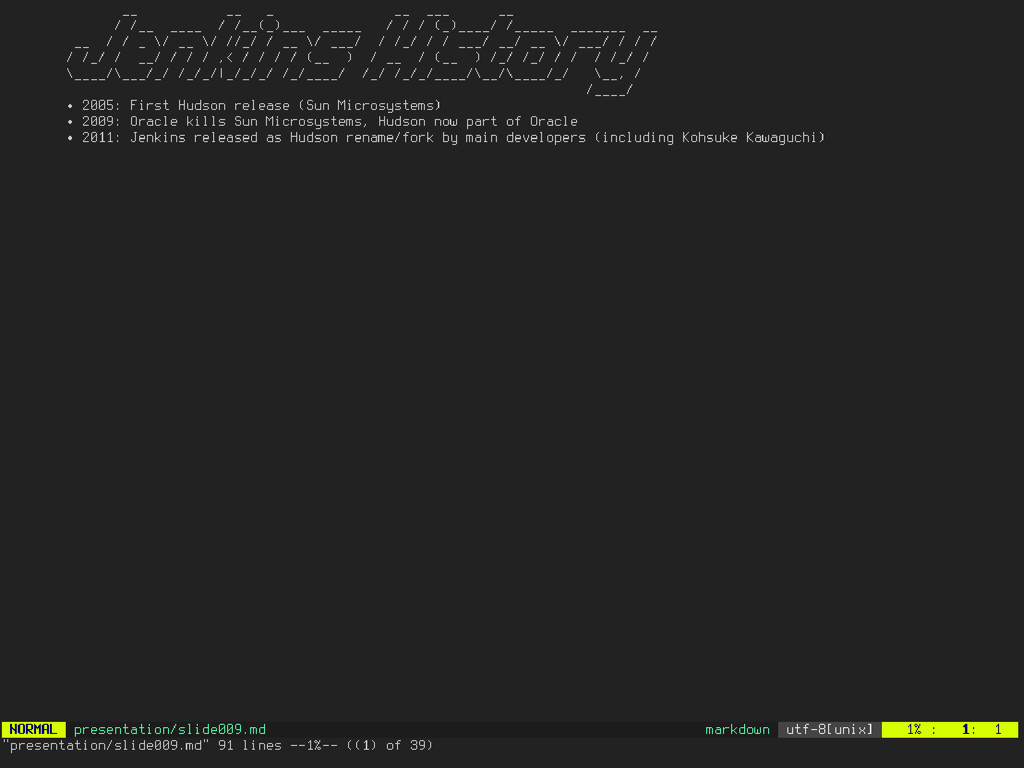This screenshot has width=1024, height=768.
Task: Click the "((1) of 39)" file counter
Action: pyautogui.click(x=389, y=745)
